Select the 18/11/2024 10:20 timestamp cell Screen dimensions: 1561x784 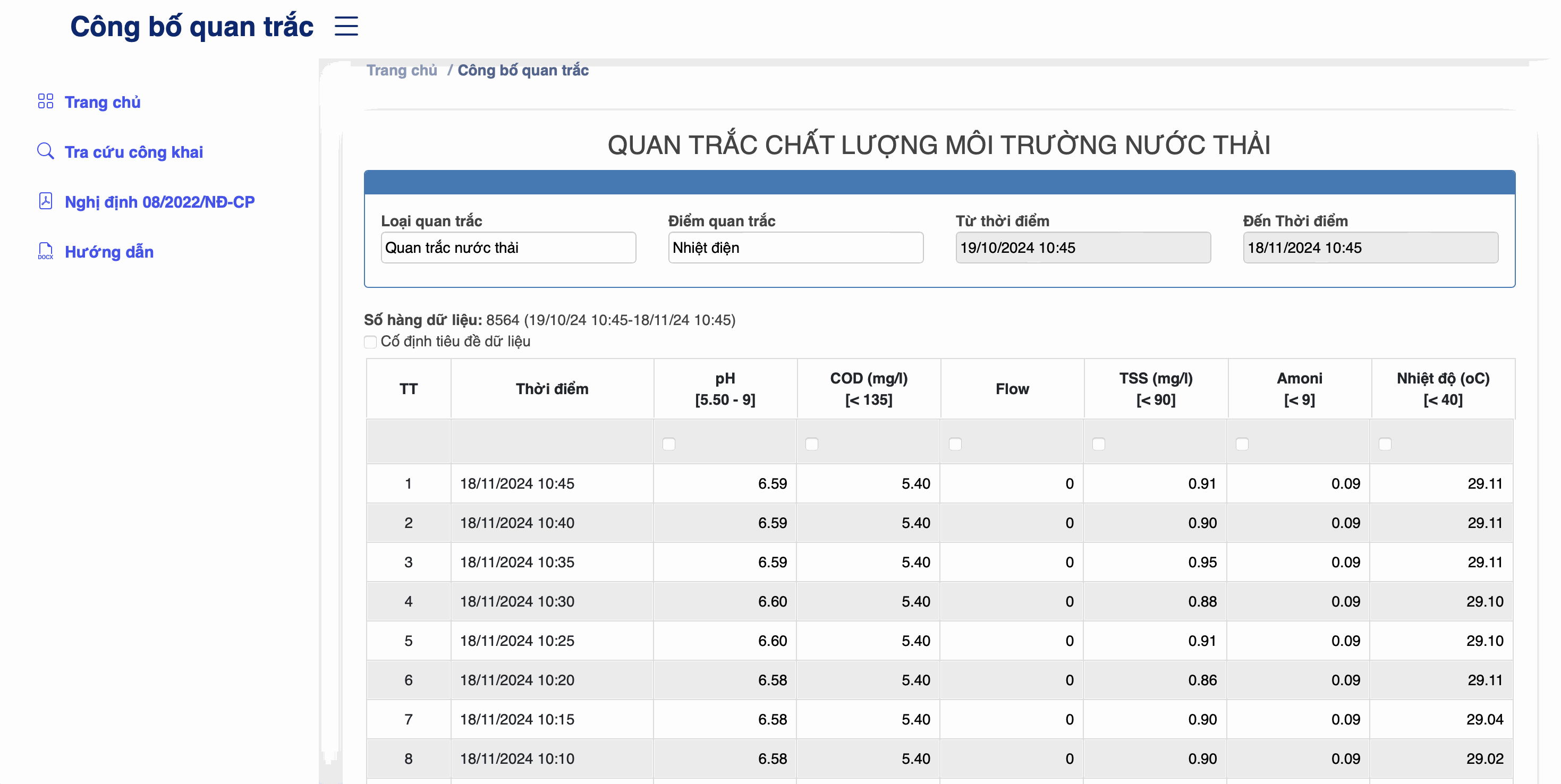click(552, 680)
